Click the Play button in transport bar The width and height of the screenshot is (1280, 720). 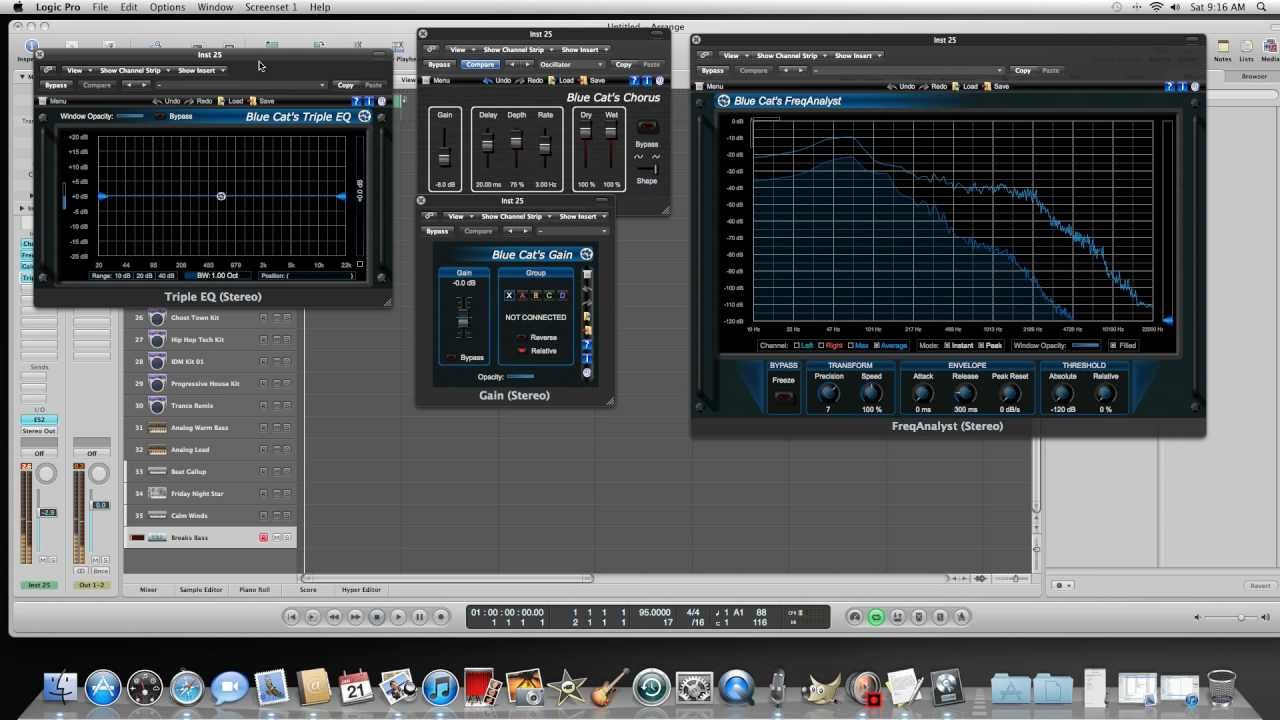pyautogui.click(x=398, y=617)
